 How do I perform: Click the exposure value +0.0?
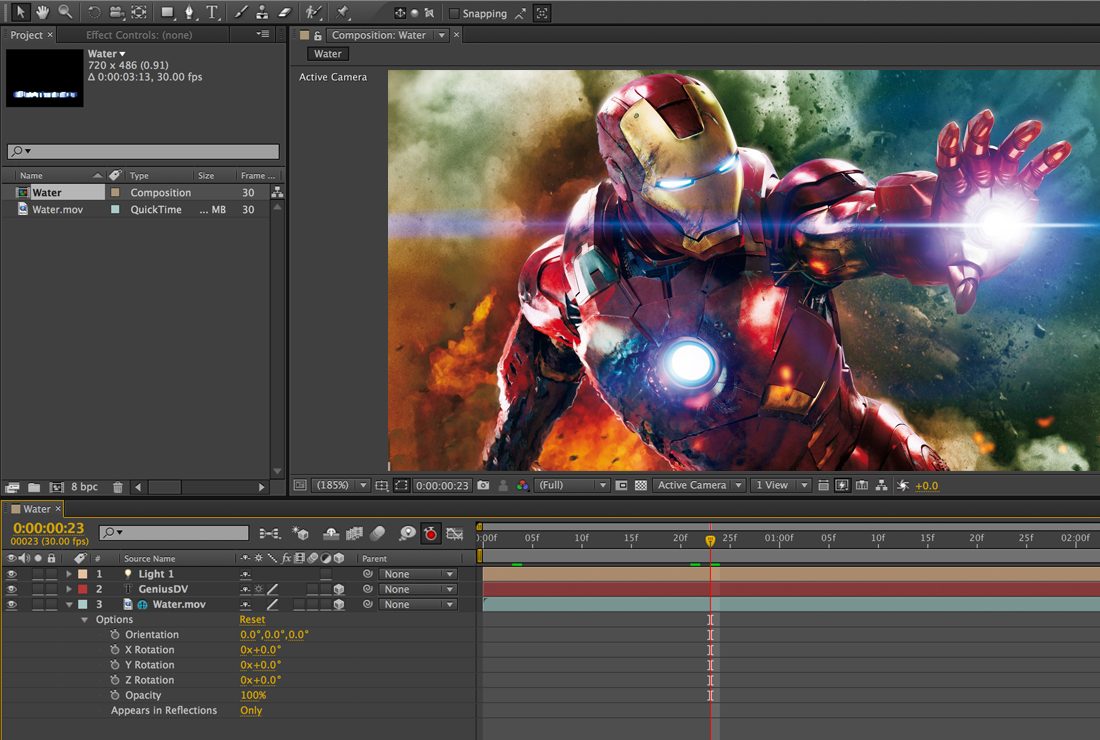click(x=927, y=485)
